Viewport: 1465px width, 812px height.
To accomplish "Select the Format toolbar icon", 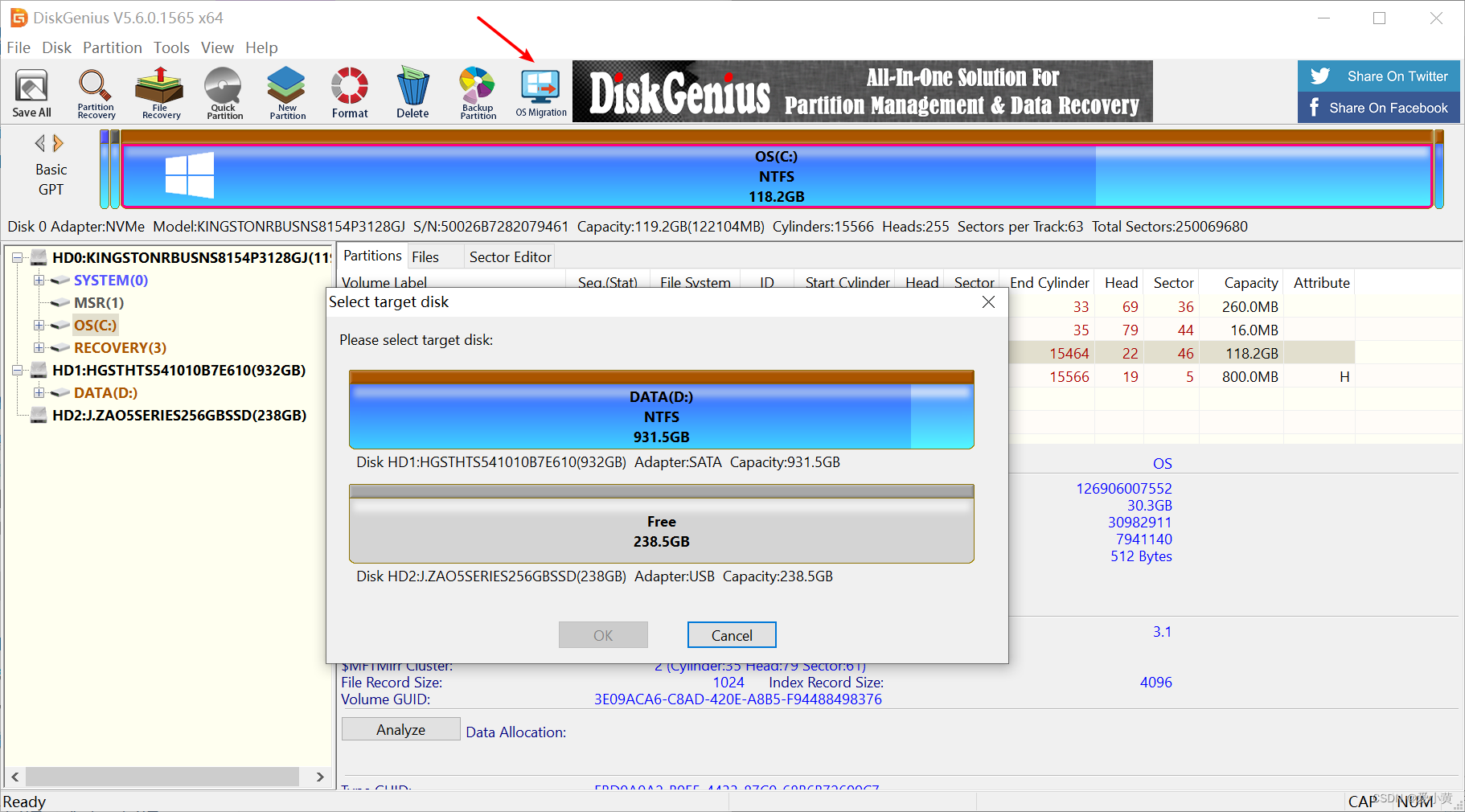I will coord(350,93).
